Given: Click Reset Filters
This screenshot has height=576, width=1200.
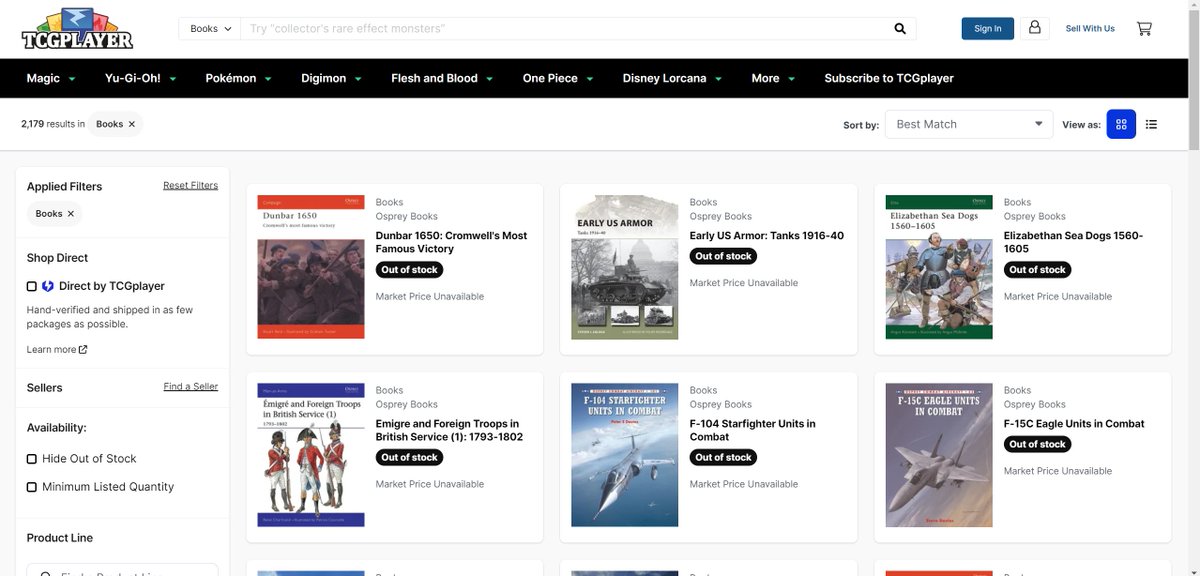Looking at the screenshot, I should pos(190,186).
